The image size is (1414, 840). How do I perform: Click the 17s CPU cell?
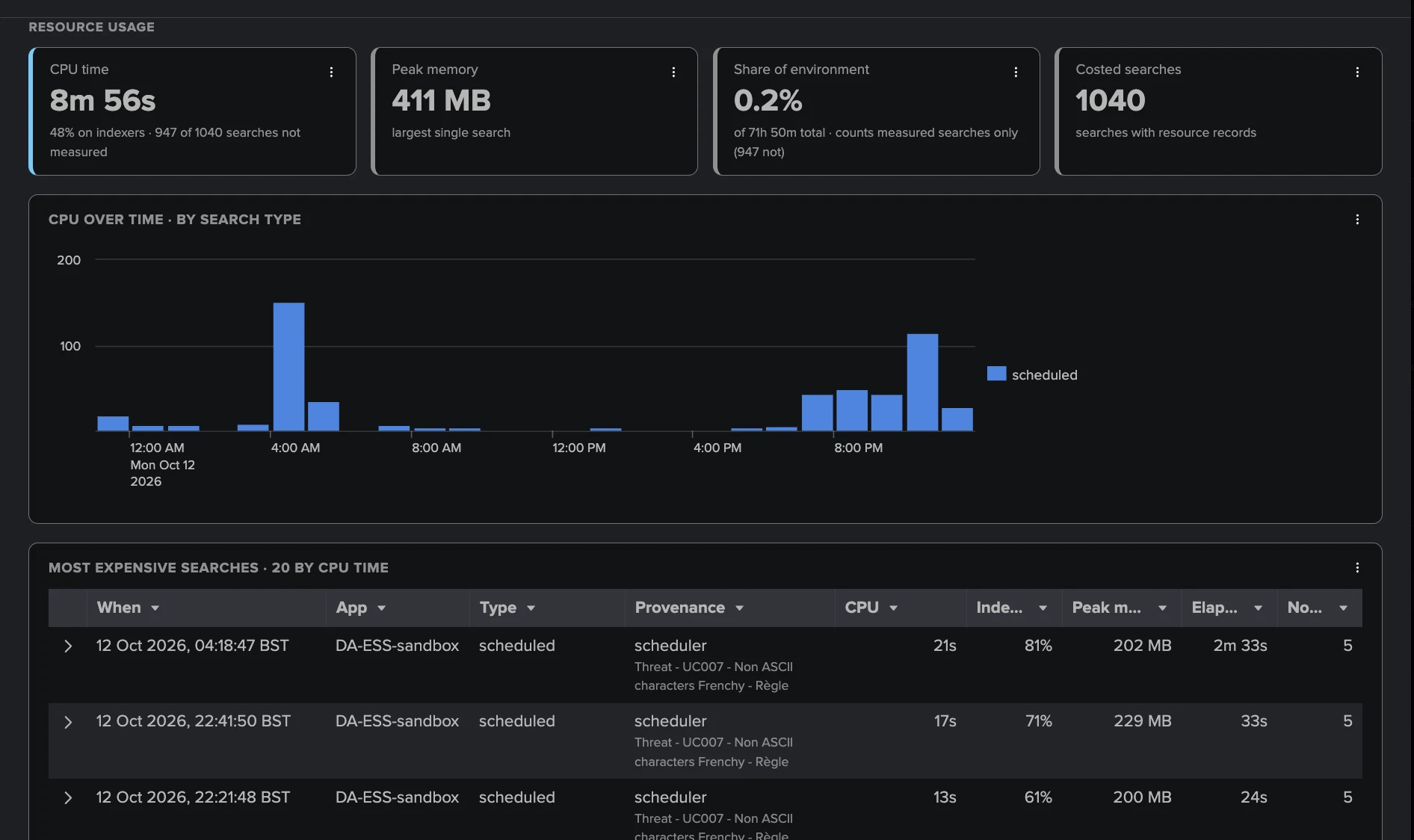pos(945,721)
